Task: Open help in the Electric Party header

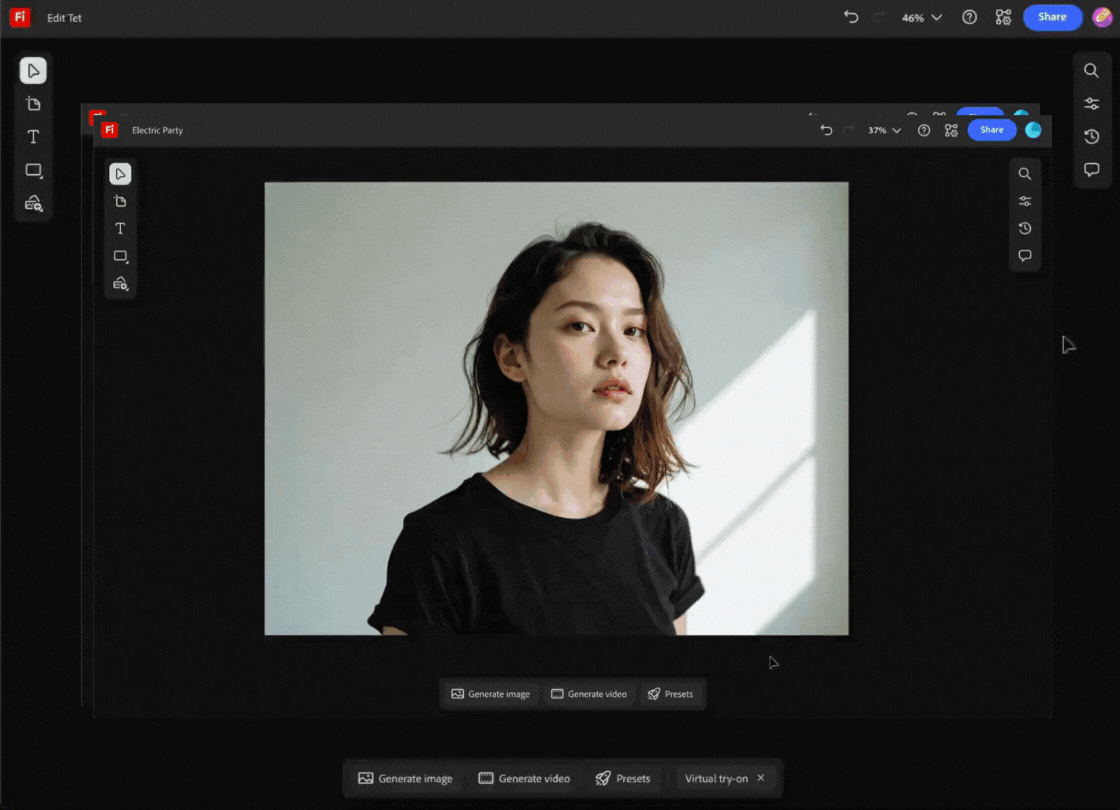Action: (x=924, y=130)
